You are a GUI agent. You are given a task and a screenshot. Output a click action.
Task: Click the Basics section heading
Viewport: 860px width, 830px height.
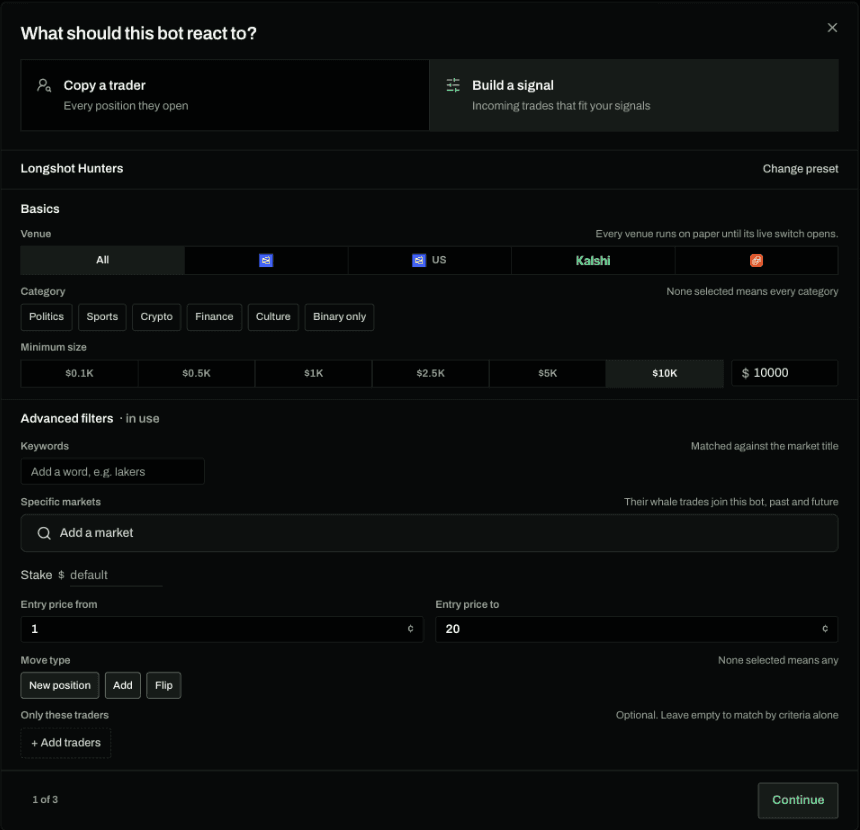pyautogui.click(x=40, y=209)
